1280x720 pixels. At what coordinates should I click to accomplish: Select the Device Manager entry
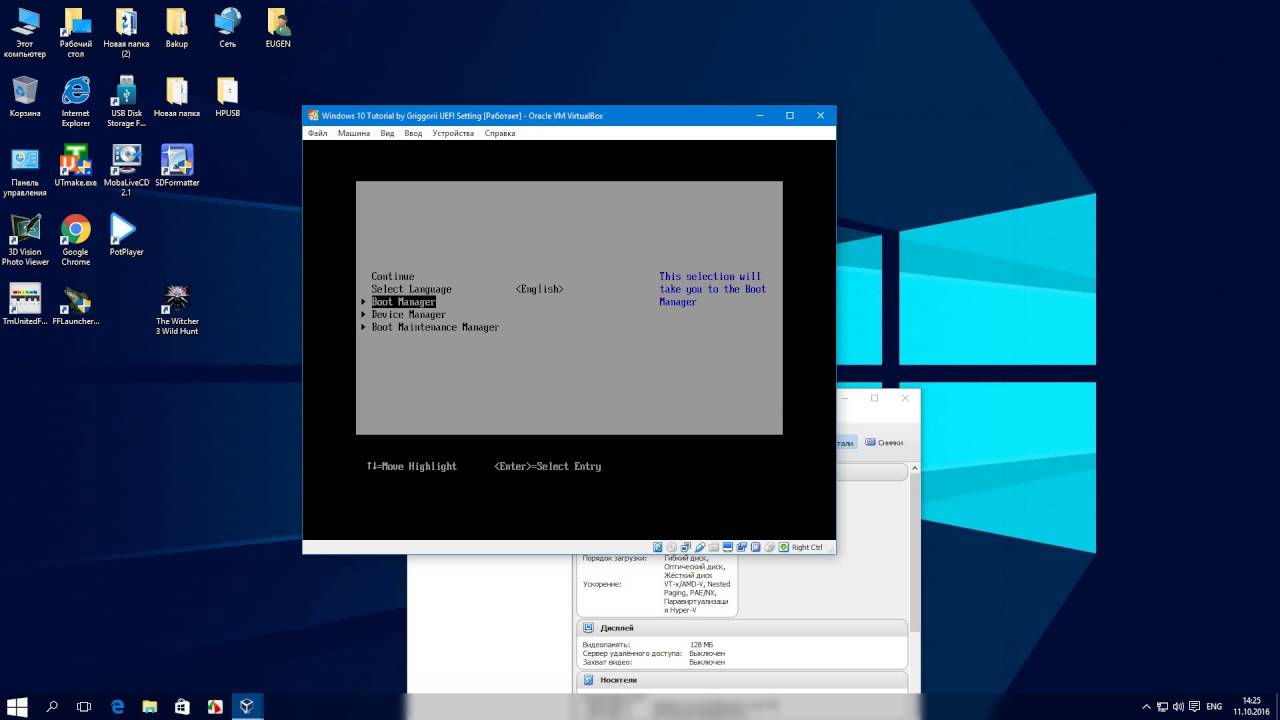point(408,314)
